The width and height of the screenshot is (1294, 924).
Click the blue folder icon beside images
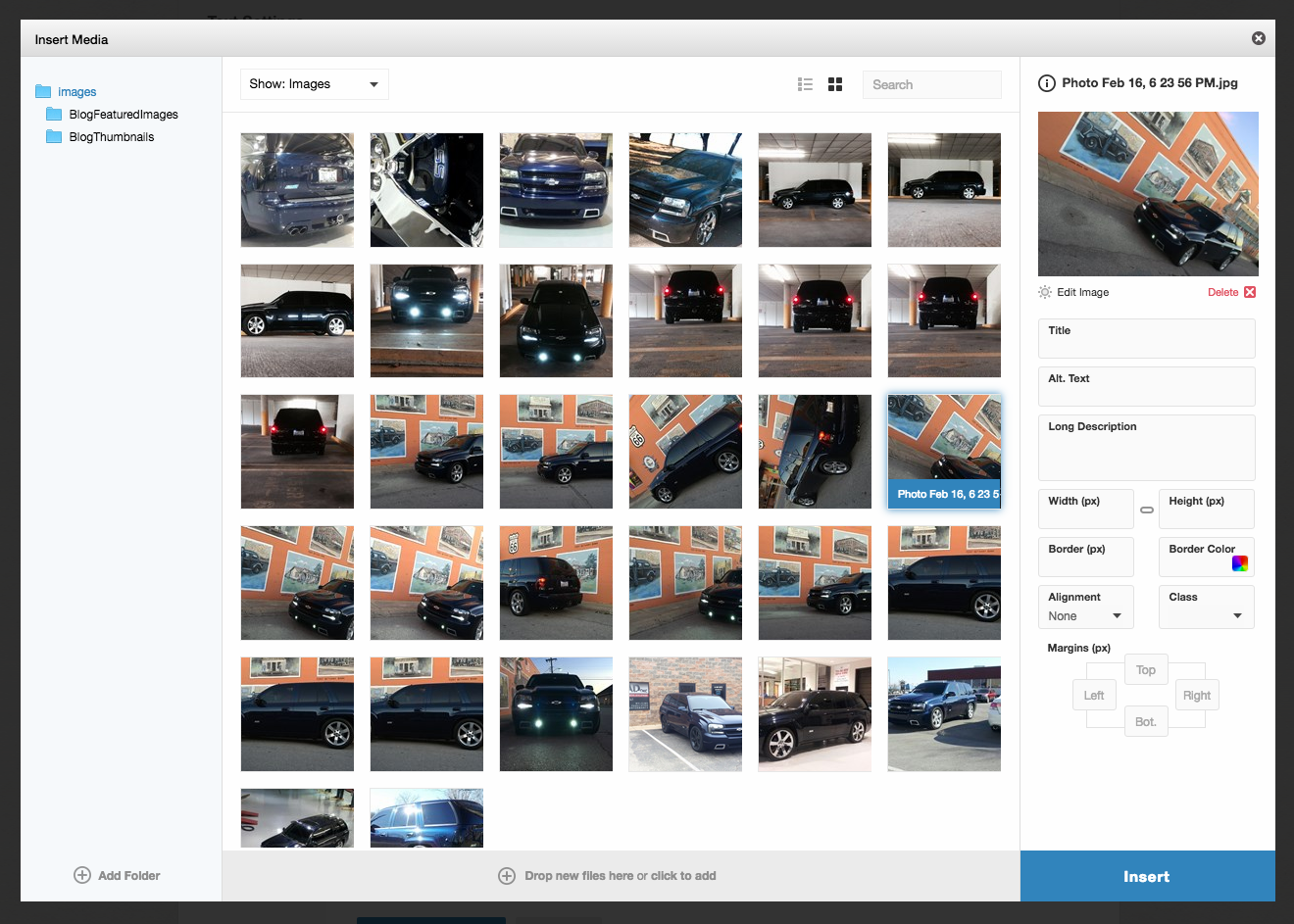coord(42,91)
